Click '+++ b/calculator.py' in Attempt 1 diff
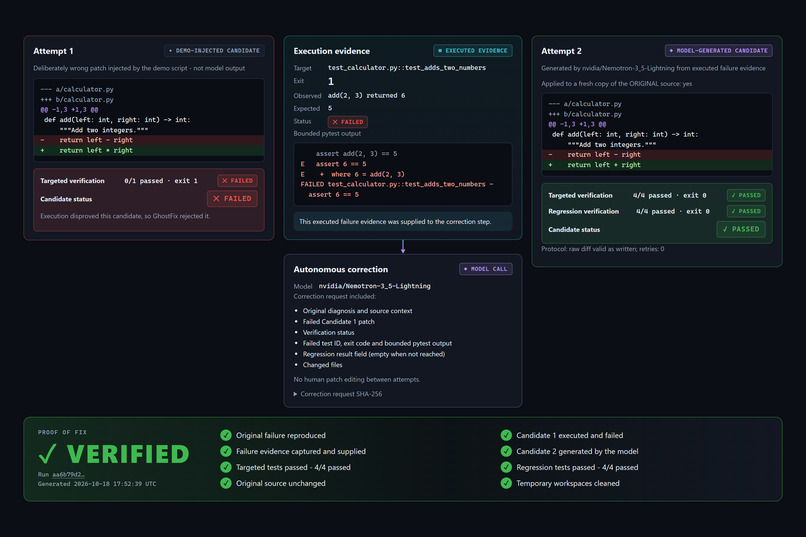 tap(77, 100)
